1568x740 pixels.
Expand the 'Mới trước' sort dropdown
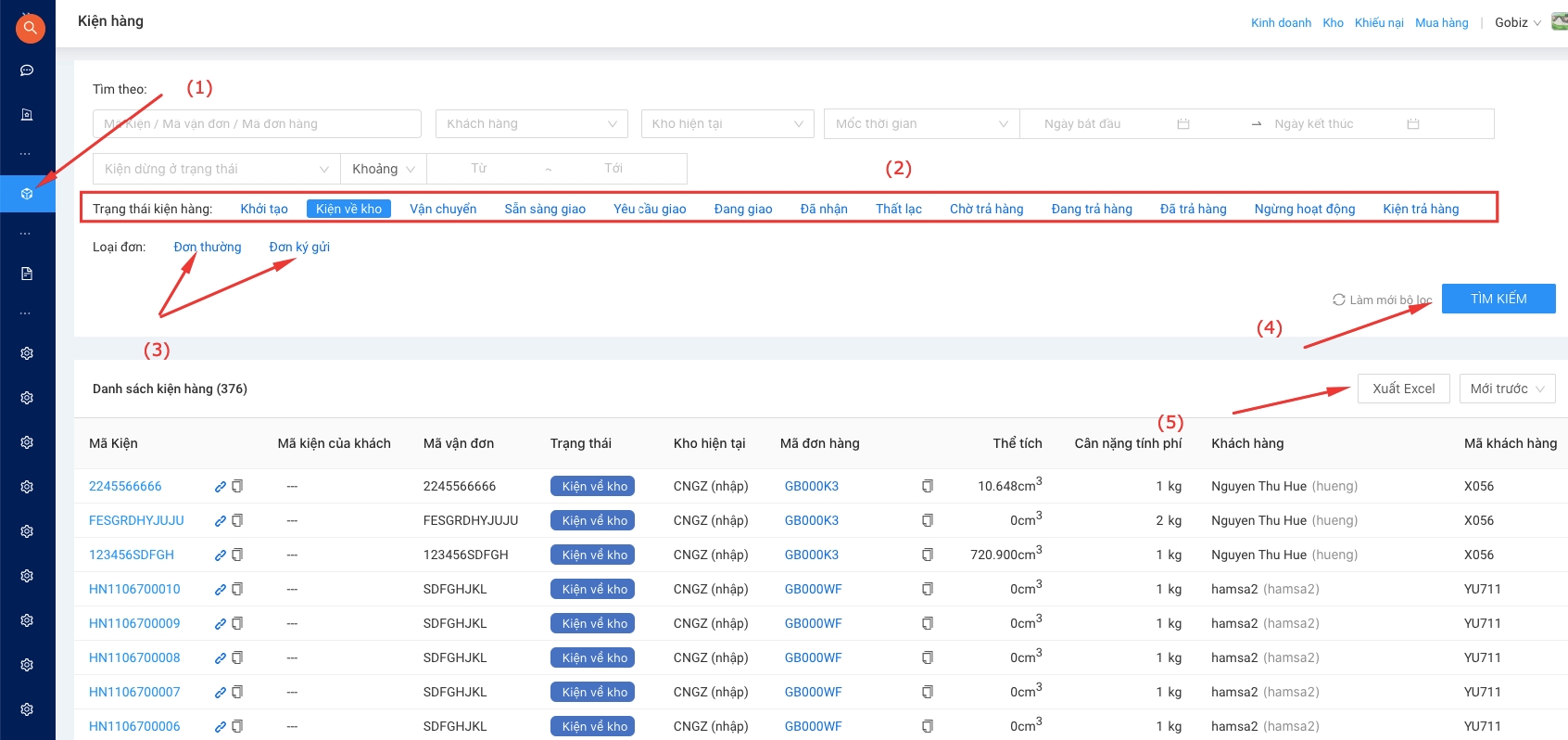pyautogui.click(x=1506, y=389)
